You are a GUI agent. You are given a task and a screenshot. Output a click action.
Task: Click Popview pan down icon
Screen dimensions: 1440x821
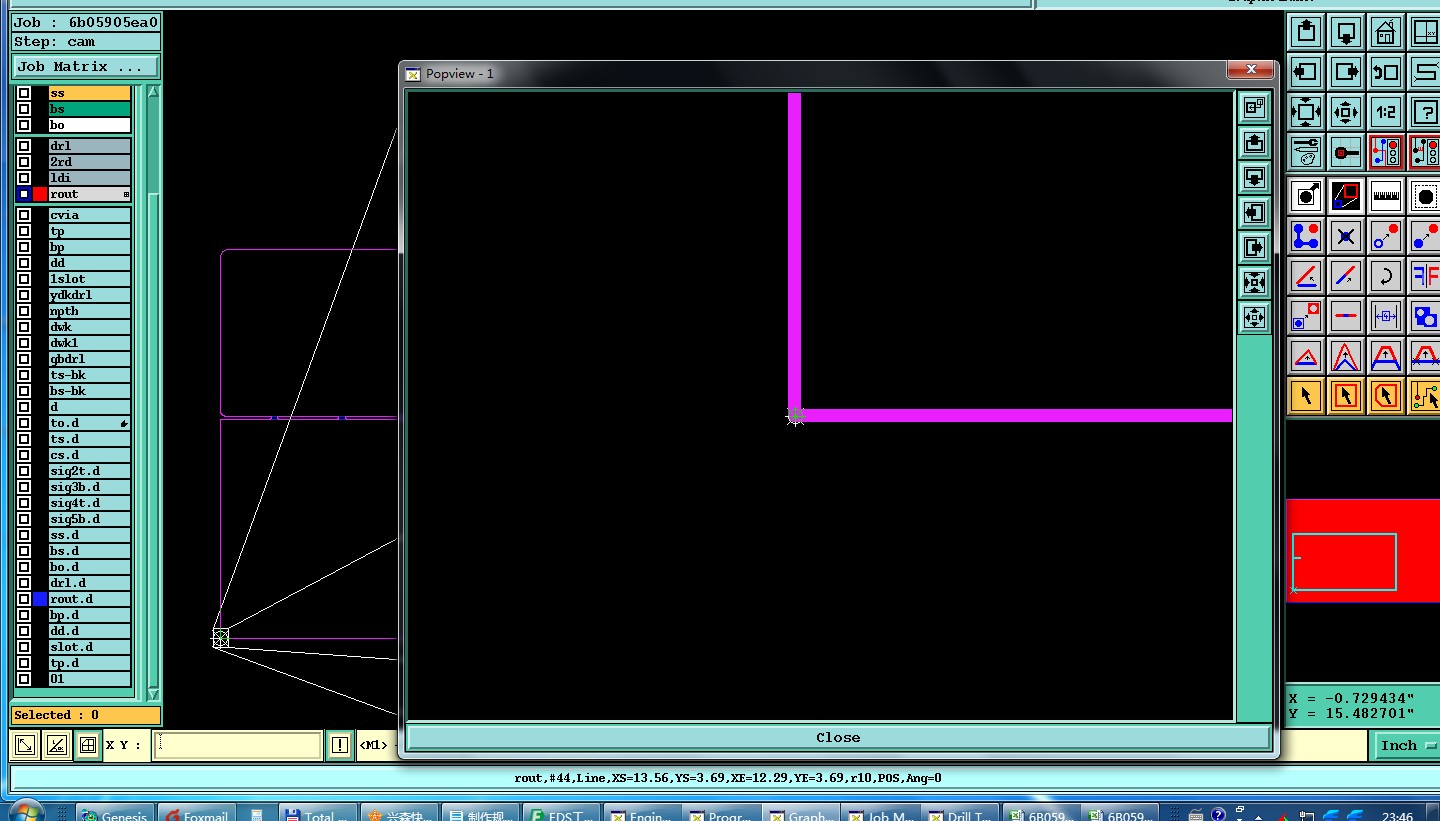point(1254,178)
